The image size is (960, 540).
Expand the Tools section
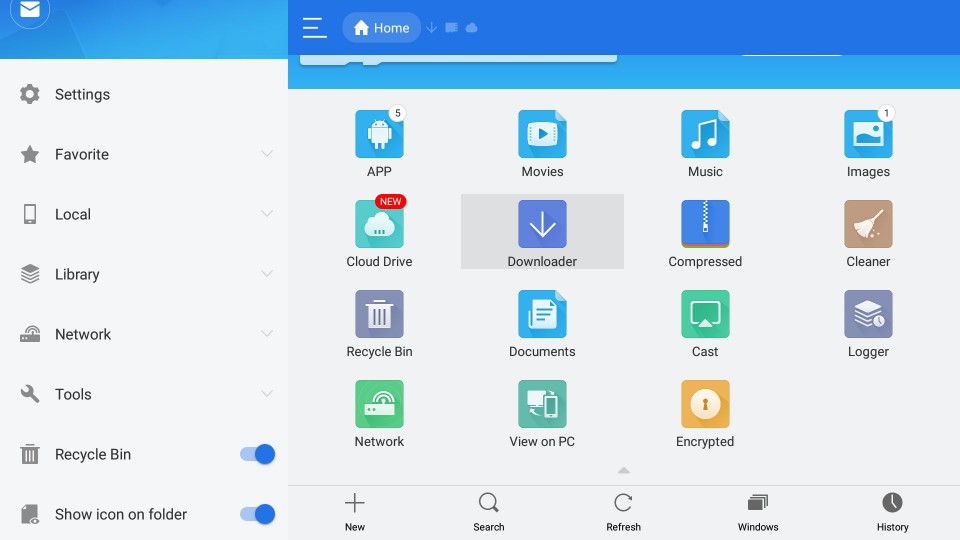click(x=266, y=394)
